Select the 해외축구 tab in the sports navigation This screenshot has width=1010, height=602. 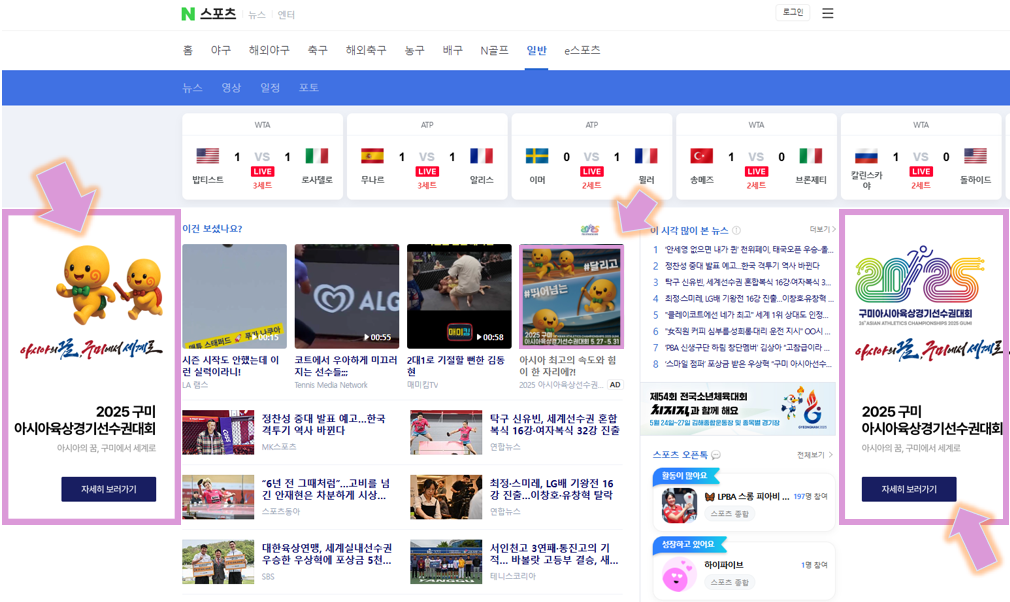coord(365,50)
